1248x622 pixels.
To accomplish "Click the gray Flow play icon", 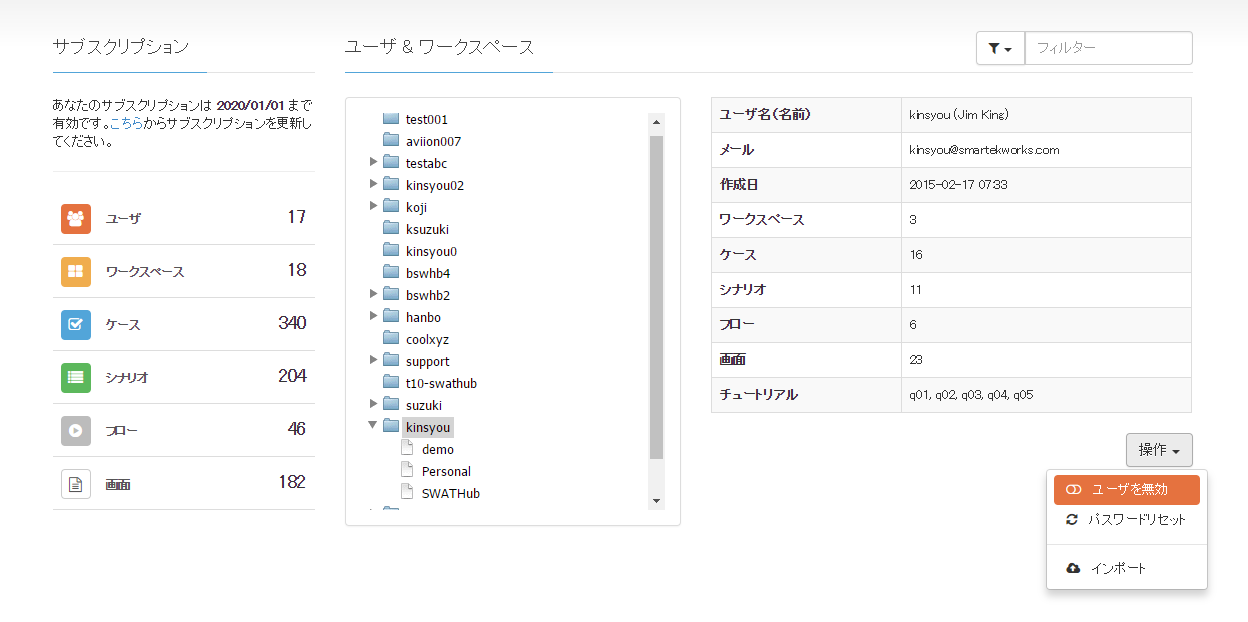I will pos(76,430).
